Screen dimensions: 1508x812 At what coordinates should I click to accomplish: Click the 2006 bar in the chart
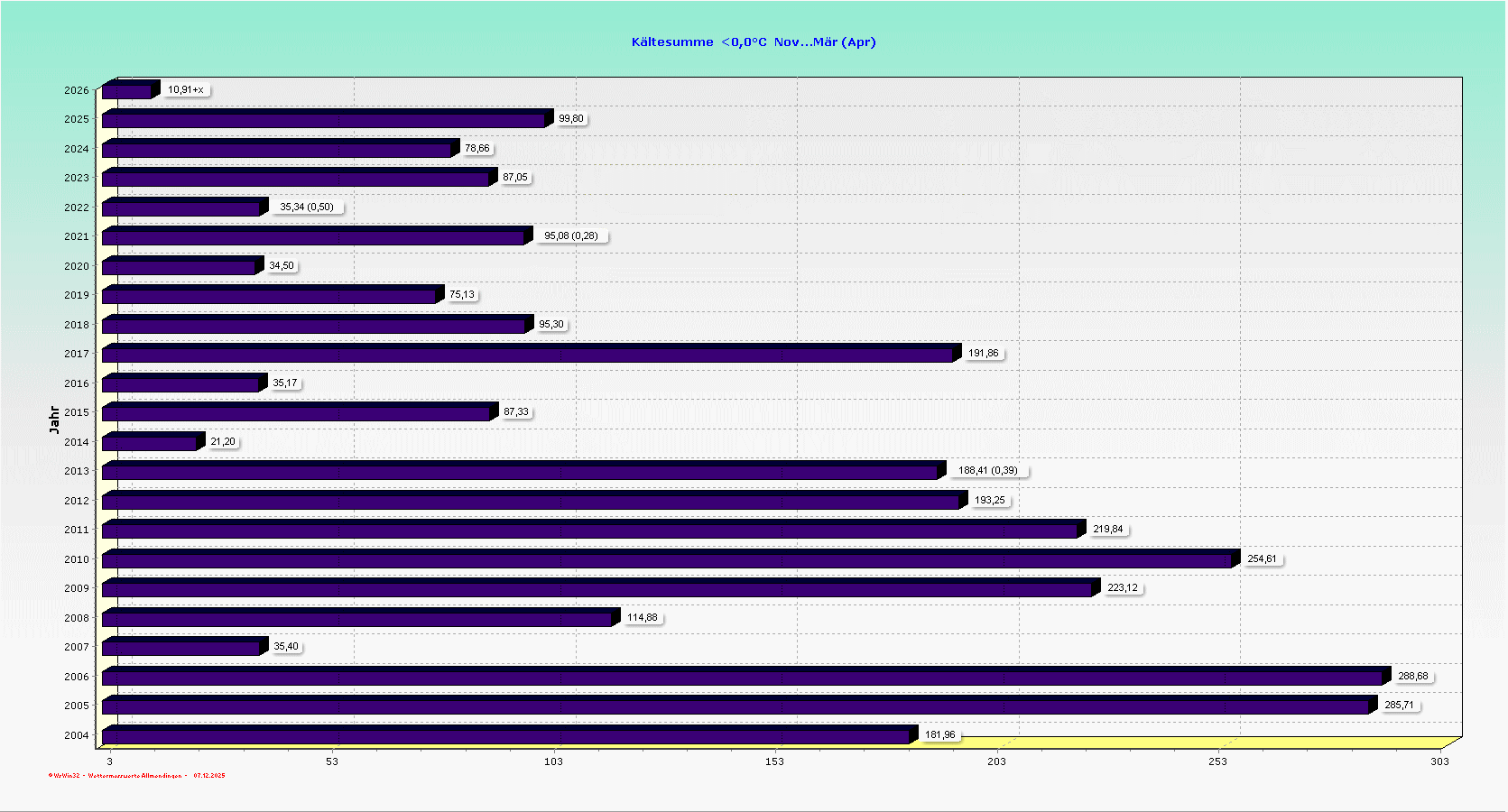pyautogui.click(x=740, y=678)
